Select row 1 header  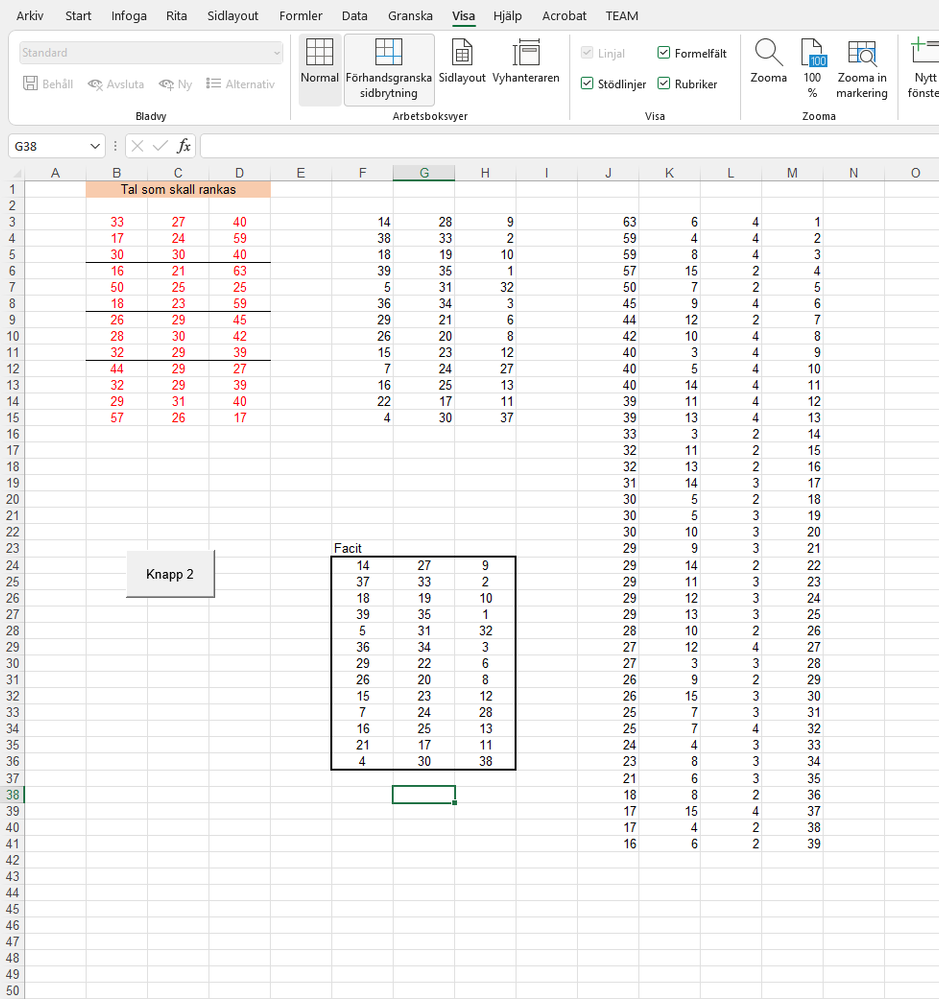tap(12, 189)
